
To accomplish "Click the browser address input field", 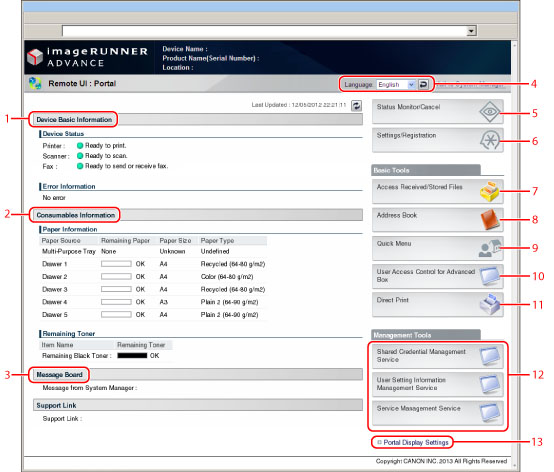I will point(264,31).
